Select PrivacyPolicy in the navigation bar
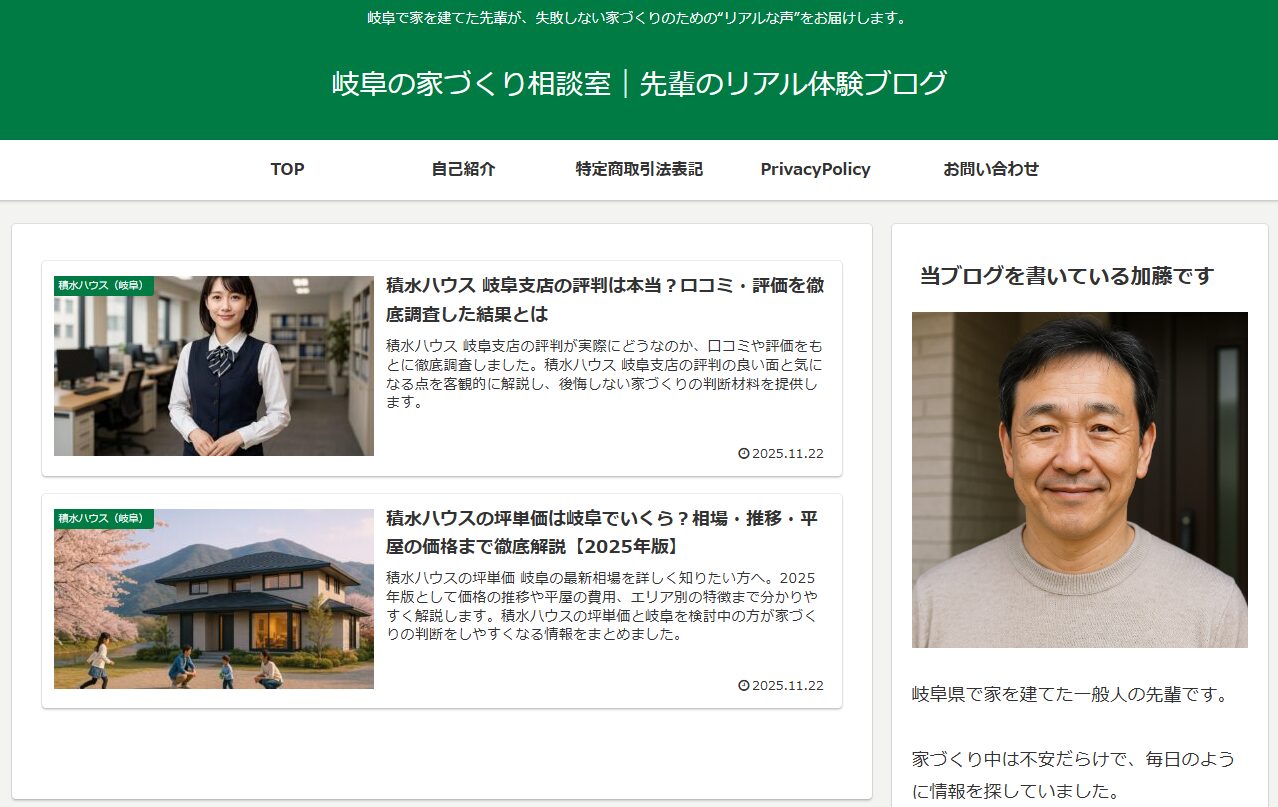 [x=815, y=170]
